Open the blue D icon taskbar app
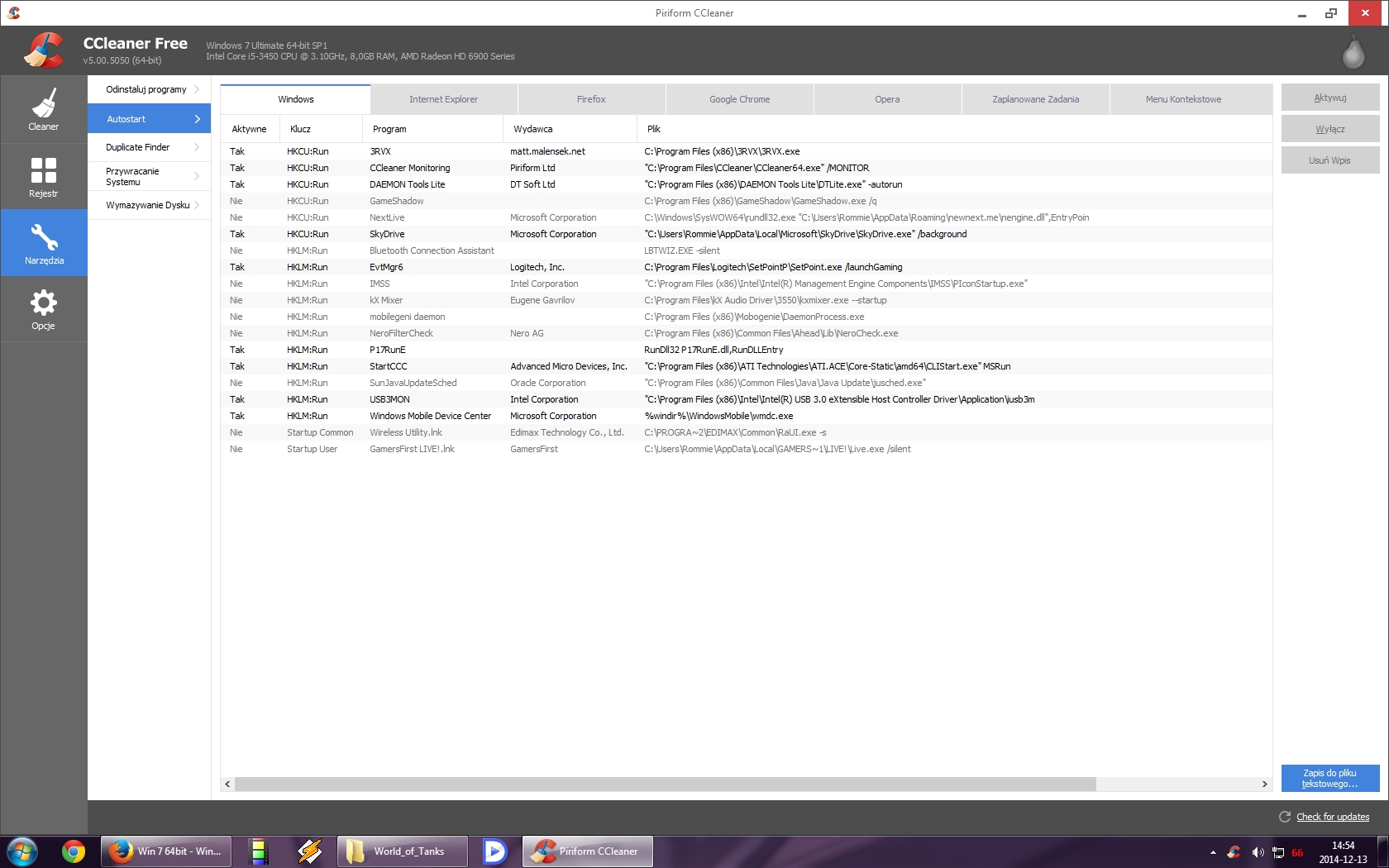Viewport: 1389px width, 868px height. (494, 851)
